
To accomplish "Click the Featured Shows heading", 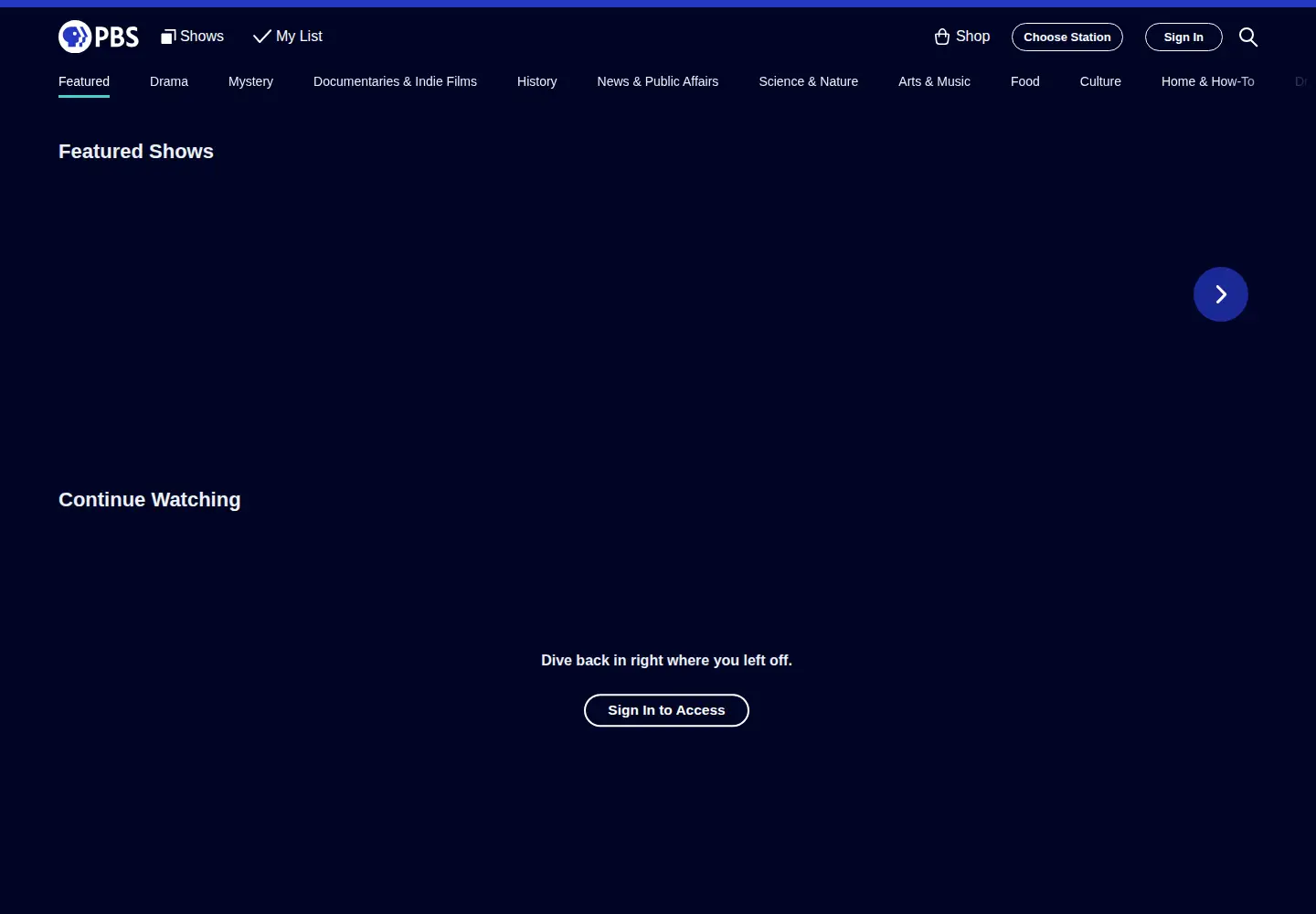I will pos(136,152).
